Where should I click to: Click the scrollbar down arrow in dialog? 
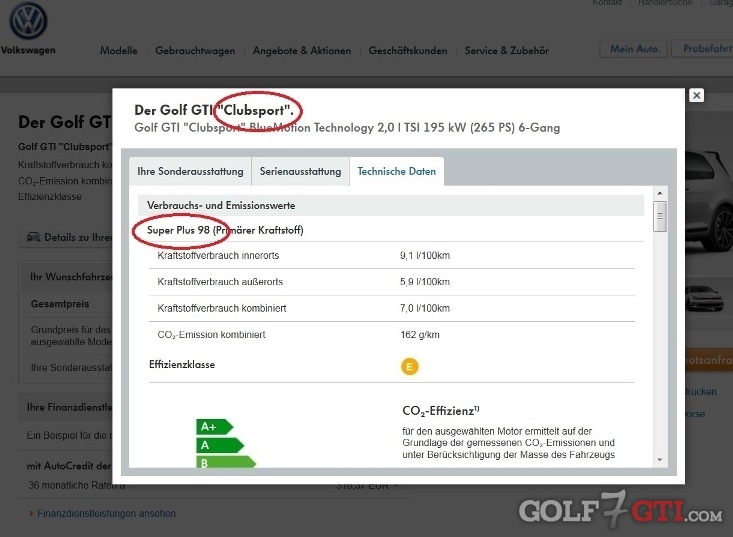click(x=660, y=460)
